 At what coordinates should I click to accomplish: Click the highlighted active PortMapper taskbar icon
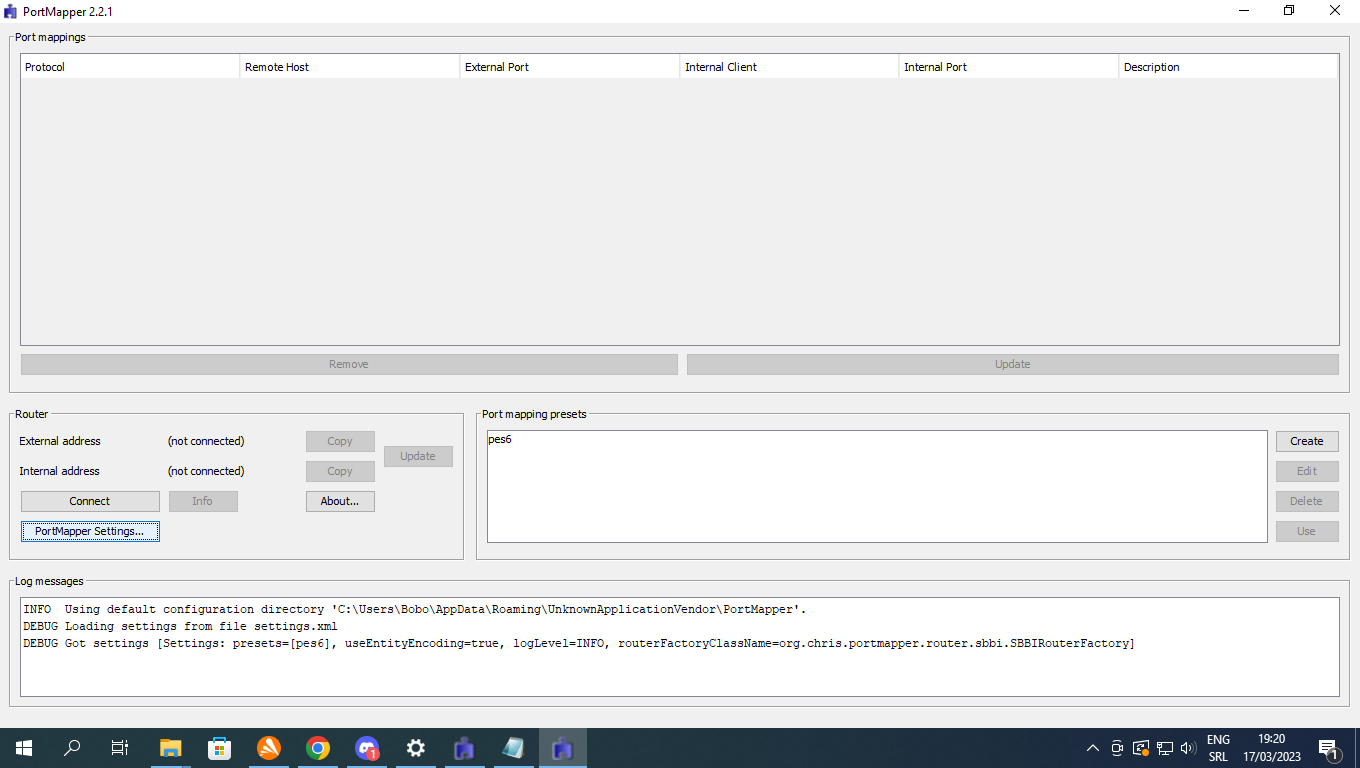click(562, 748)
